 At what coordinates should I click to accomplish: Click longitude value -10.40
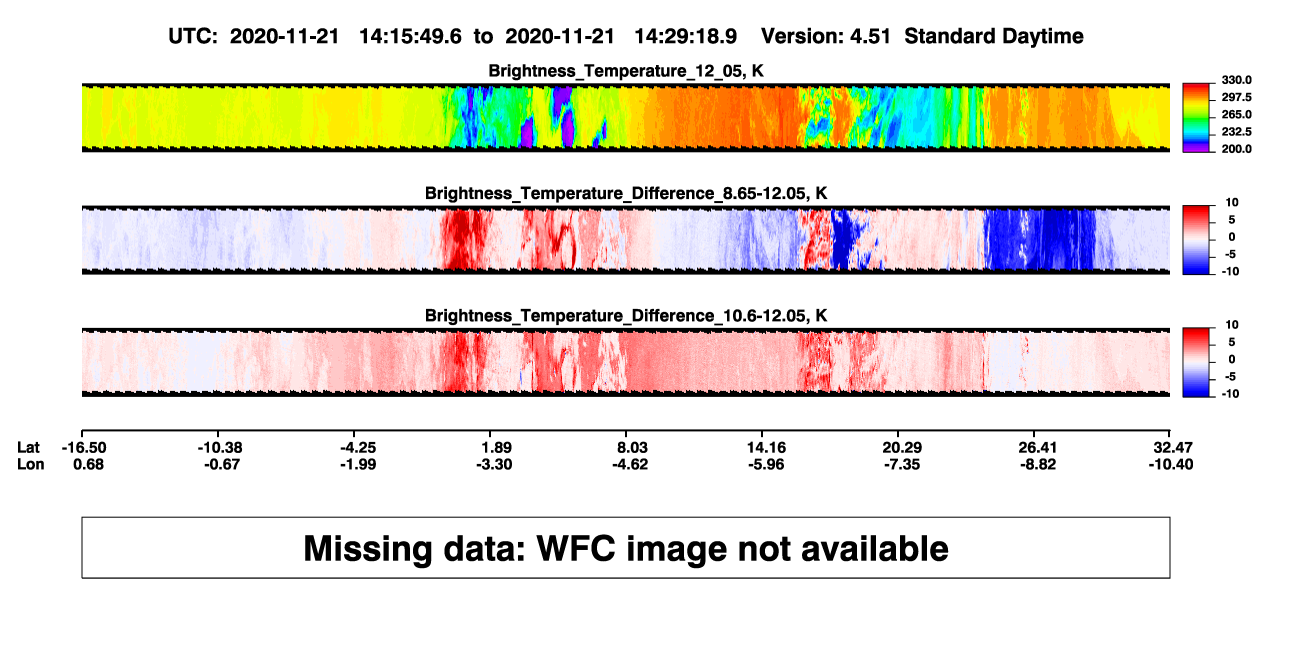tap(1171, 464)
